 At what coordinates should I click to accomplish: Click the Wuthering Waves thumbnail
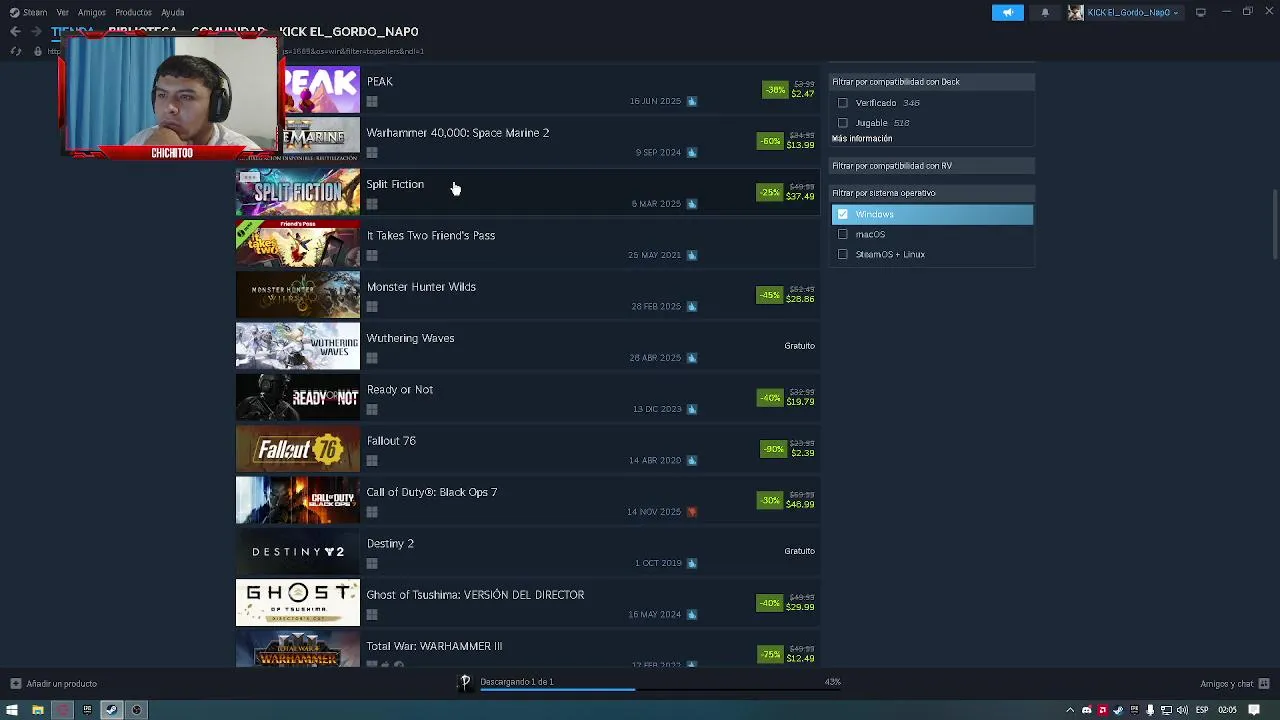(x=298, y=346)
